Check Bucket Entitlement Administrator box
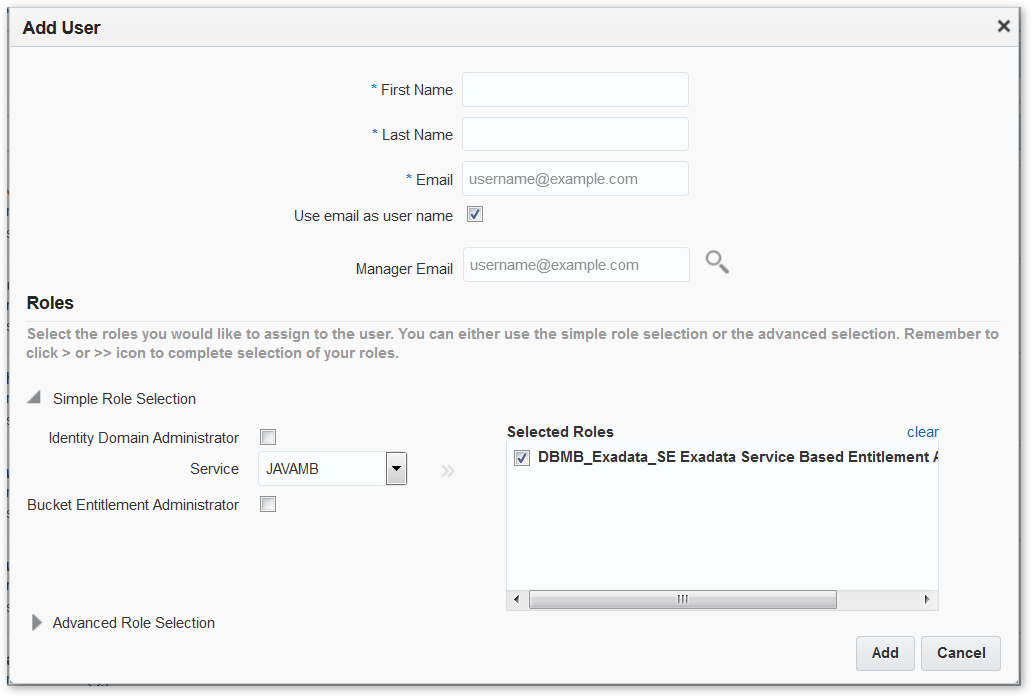This screenshot has height=696, width=1032. 268,505
